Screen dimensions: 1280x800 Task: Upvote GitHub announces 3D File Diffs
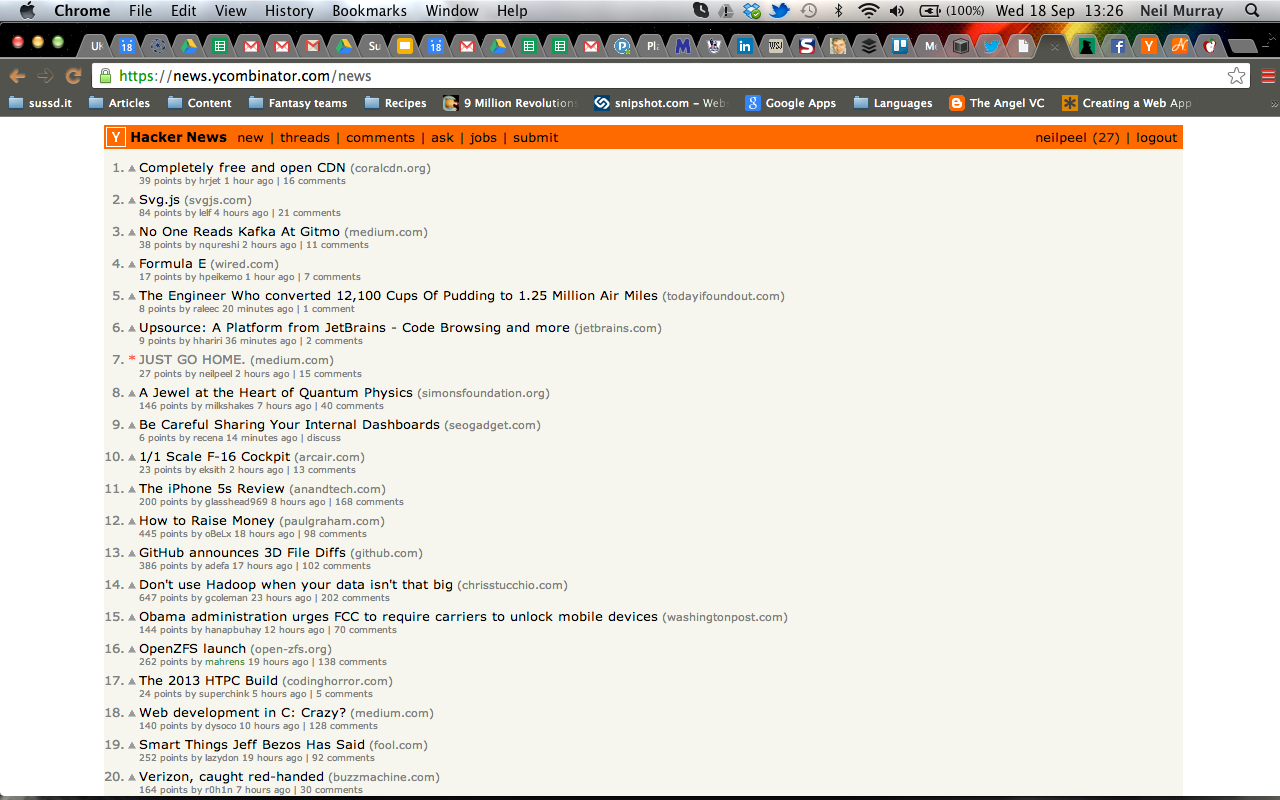[x=132, y=553]
